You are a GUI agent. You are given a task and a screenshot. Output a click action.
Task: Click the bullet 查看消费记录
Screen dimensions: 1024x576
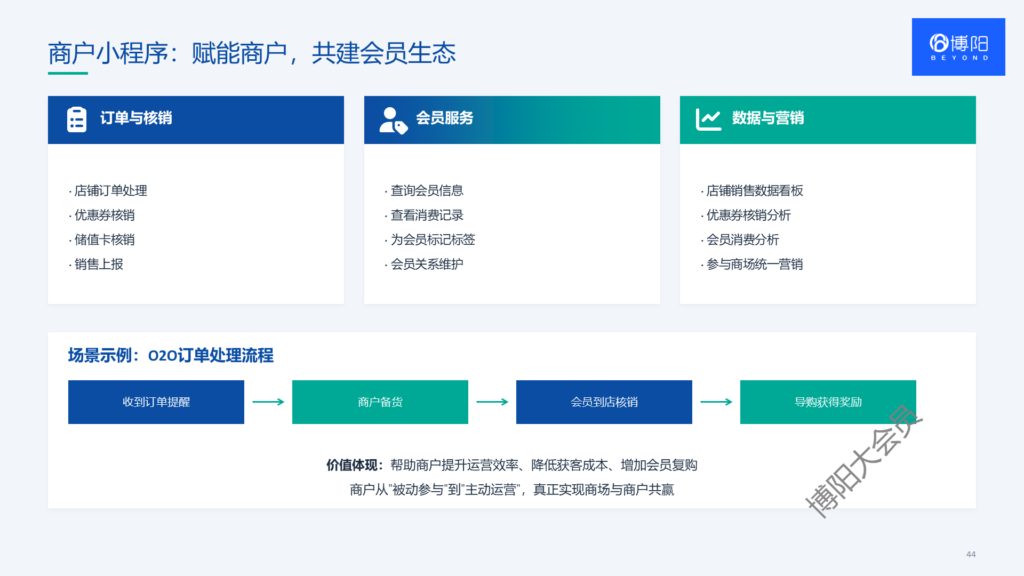(424, 215)
